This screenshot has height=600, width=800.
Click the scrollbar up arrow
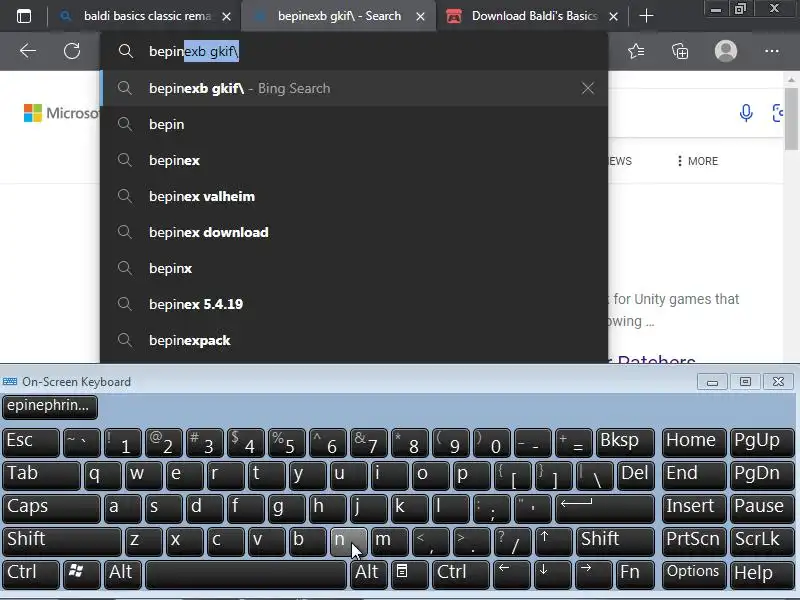pyautogui.click(x=791, y=80)
